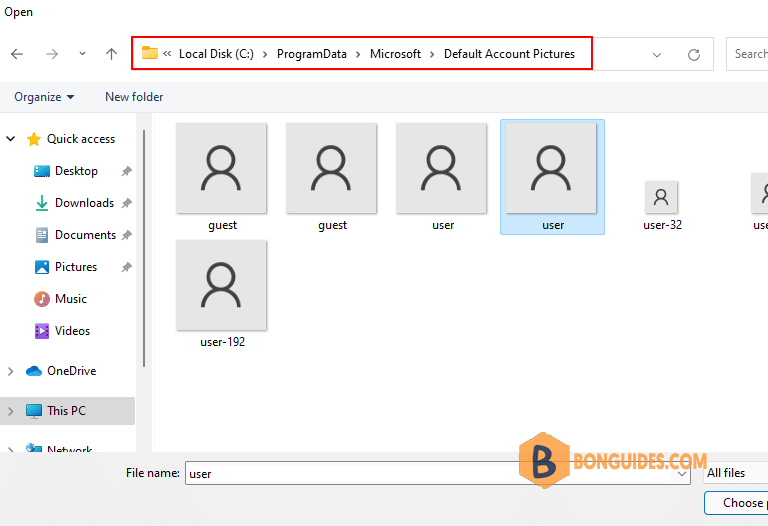
Task: Click the Documents page icon
Action: [42, 235]
